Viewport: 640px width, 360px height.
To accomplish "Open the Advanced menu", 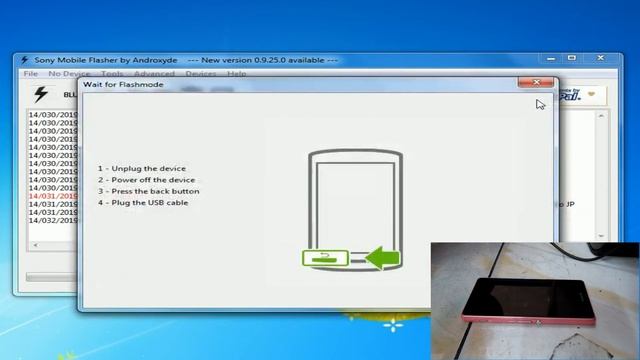I will point(154,74).
